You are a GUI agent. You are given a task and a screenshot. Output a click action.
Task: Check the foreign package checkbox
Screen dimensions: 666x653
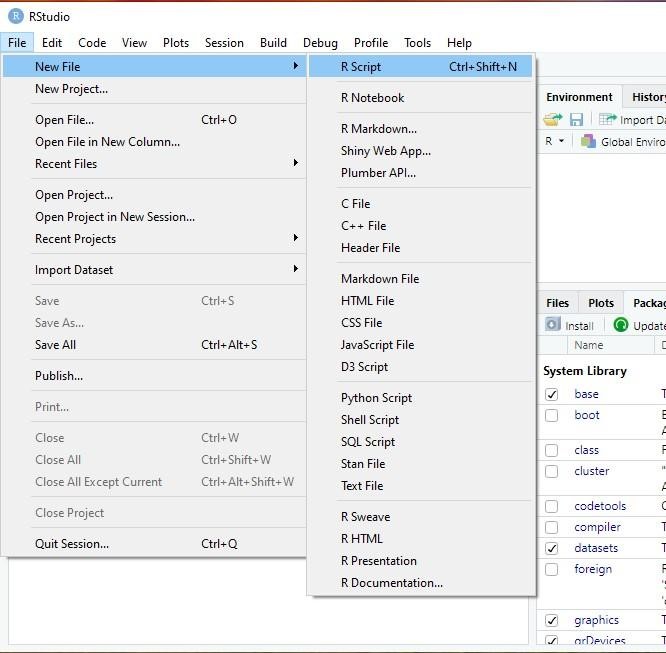coord(551,569)
